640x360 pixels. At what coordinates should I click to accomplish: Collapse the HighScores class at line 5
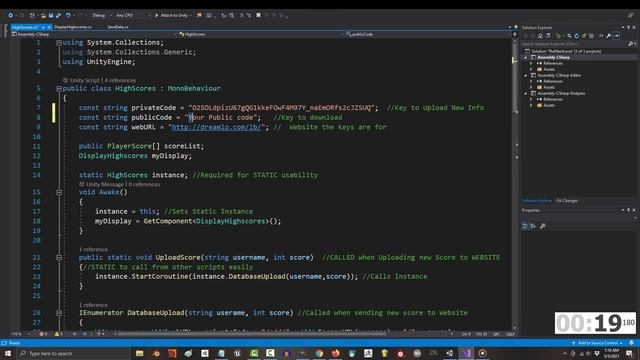click(x=59, y=89)
